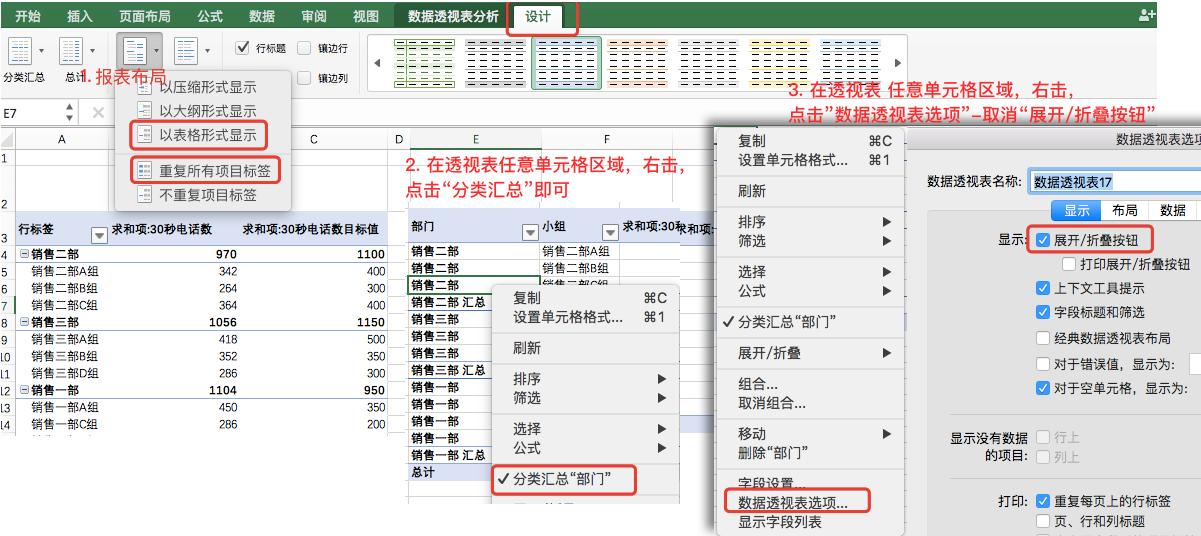This screenshot has width=1201, height=536.
Task: Open the 部门 column filter dropdown
Action: (530, 232)
